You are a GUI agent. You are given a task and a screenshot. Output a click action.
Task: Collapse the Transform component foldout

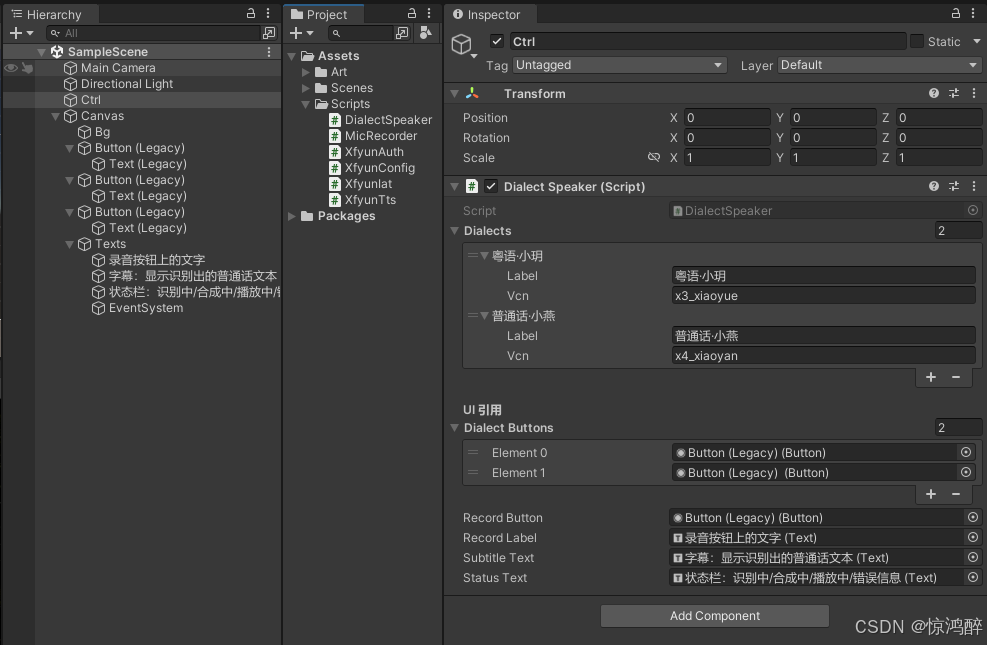coord(454,93)
